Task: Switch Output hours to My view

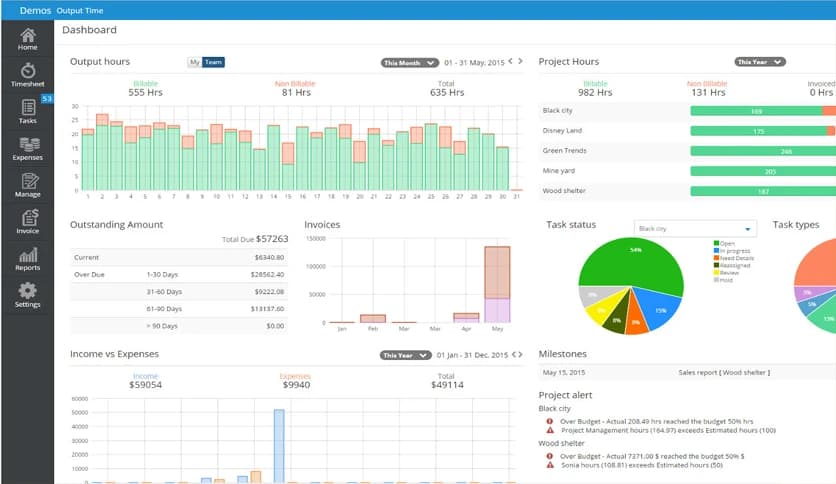Action: click(194, 62)
